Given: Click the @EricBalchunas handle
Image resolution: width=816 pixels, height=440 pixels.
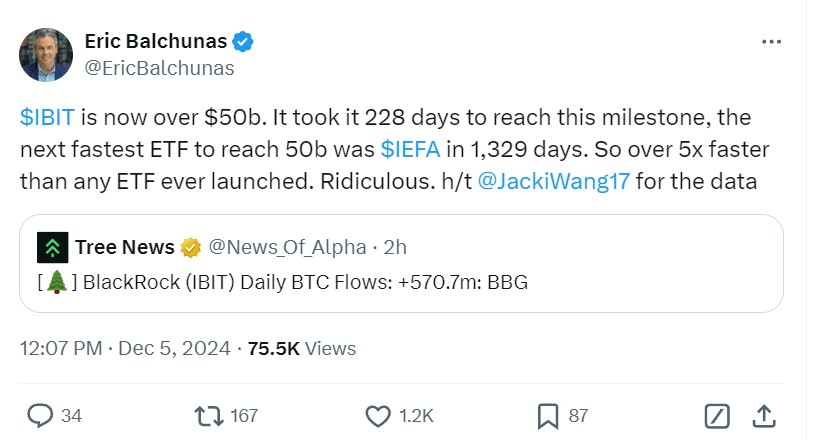Looking at the screenshot, I should pos(161,68).
